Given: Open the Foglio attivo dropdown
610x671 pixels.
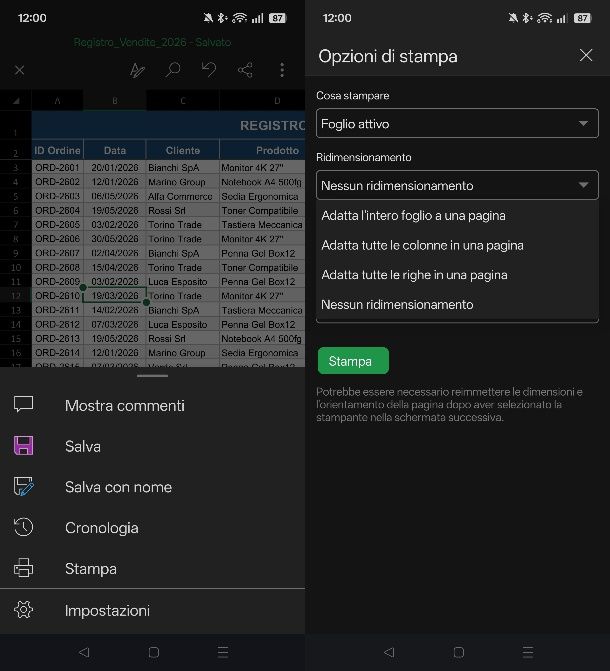Looking at the screenshot, I should (x=457, y=123).
